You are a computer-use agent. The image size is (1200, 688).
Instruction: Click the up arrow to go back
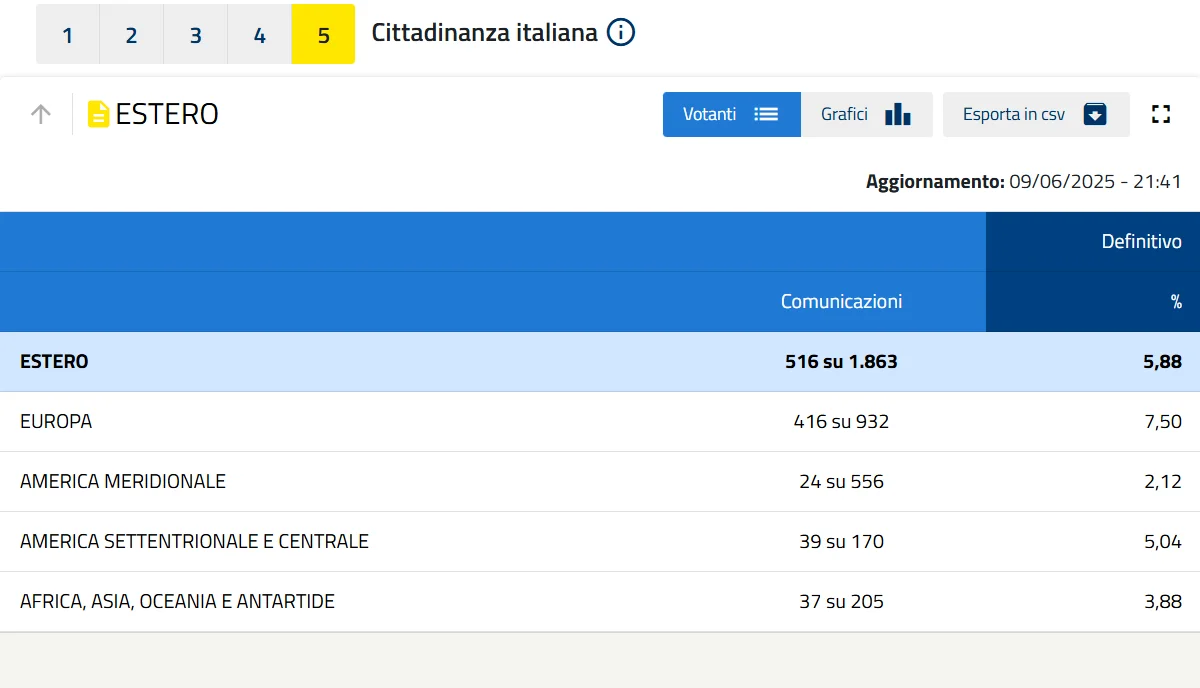(40, 114)
